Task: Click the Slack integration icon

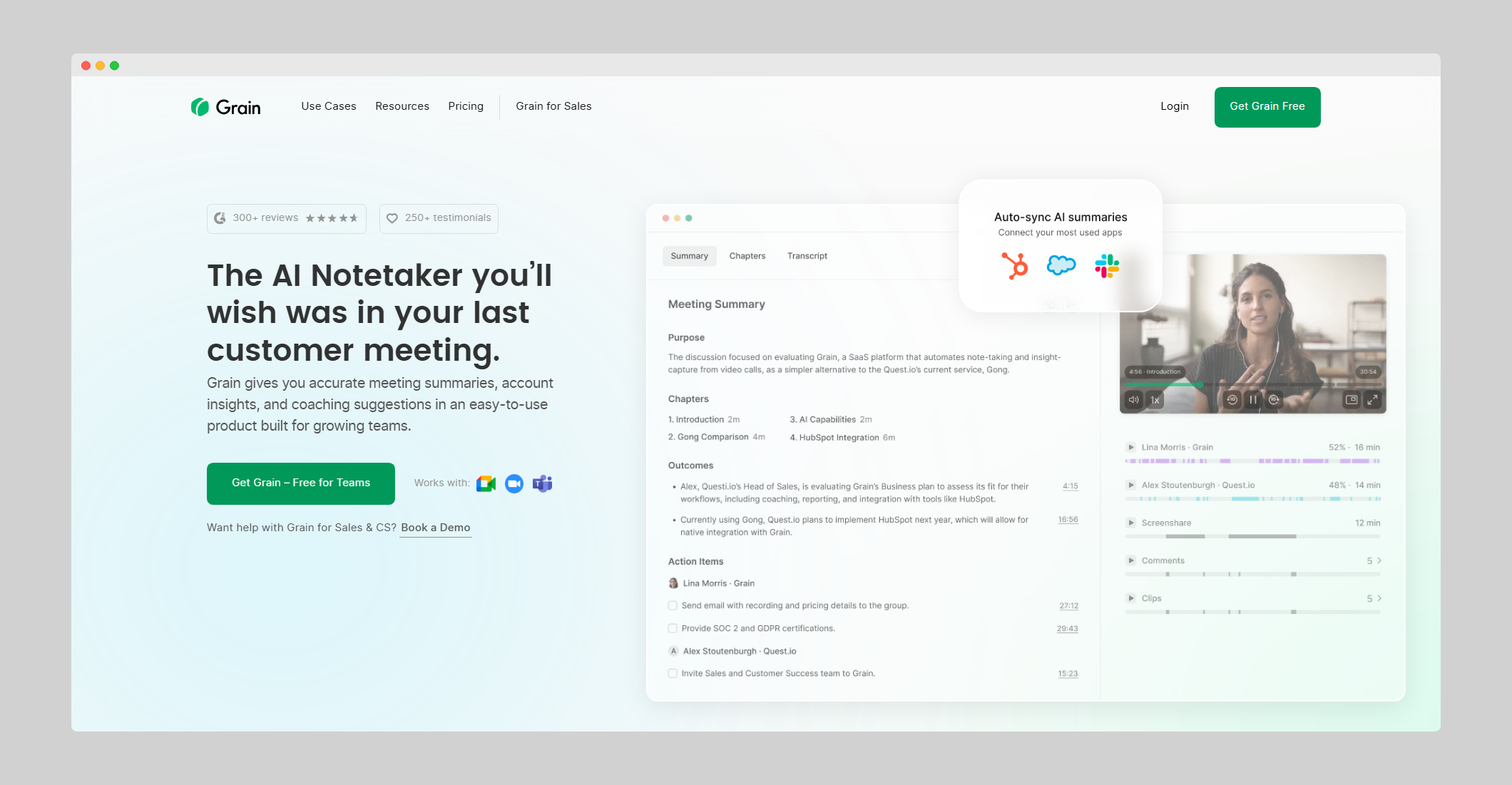Action: tap(1107, 266)
